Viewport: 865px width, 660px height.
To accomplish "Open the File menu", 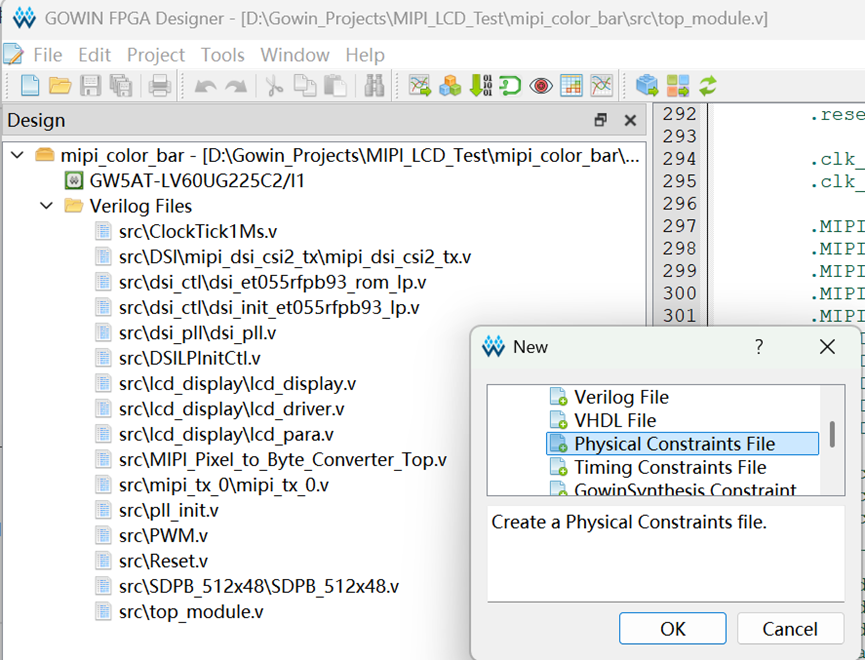I will coord(47,55).
